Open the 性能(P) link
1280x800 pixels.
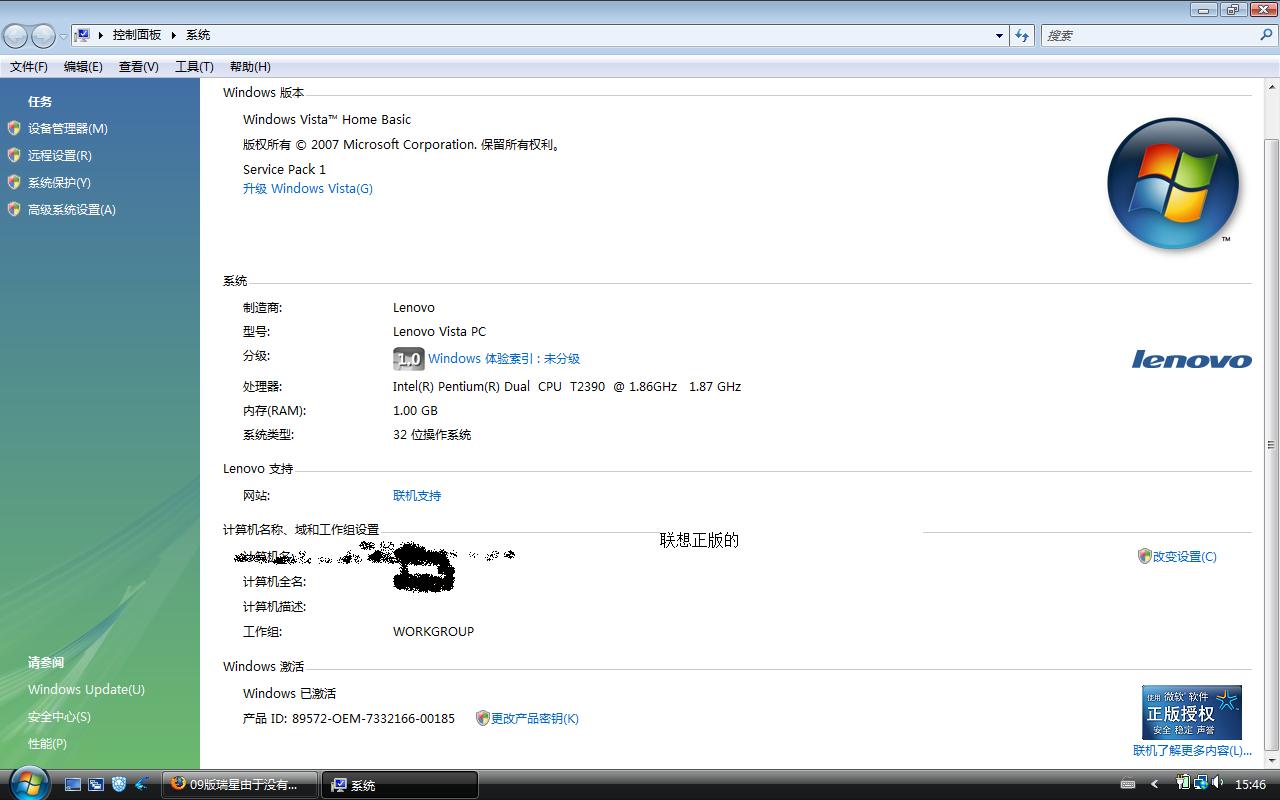tap(47, 743)
